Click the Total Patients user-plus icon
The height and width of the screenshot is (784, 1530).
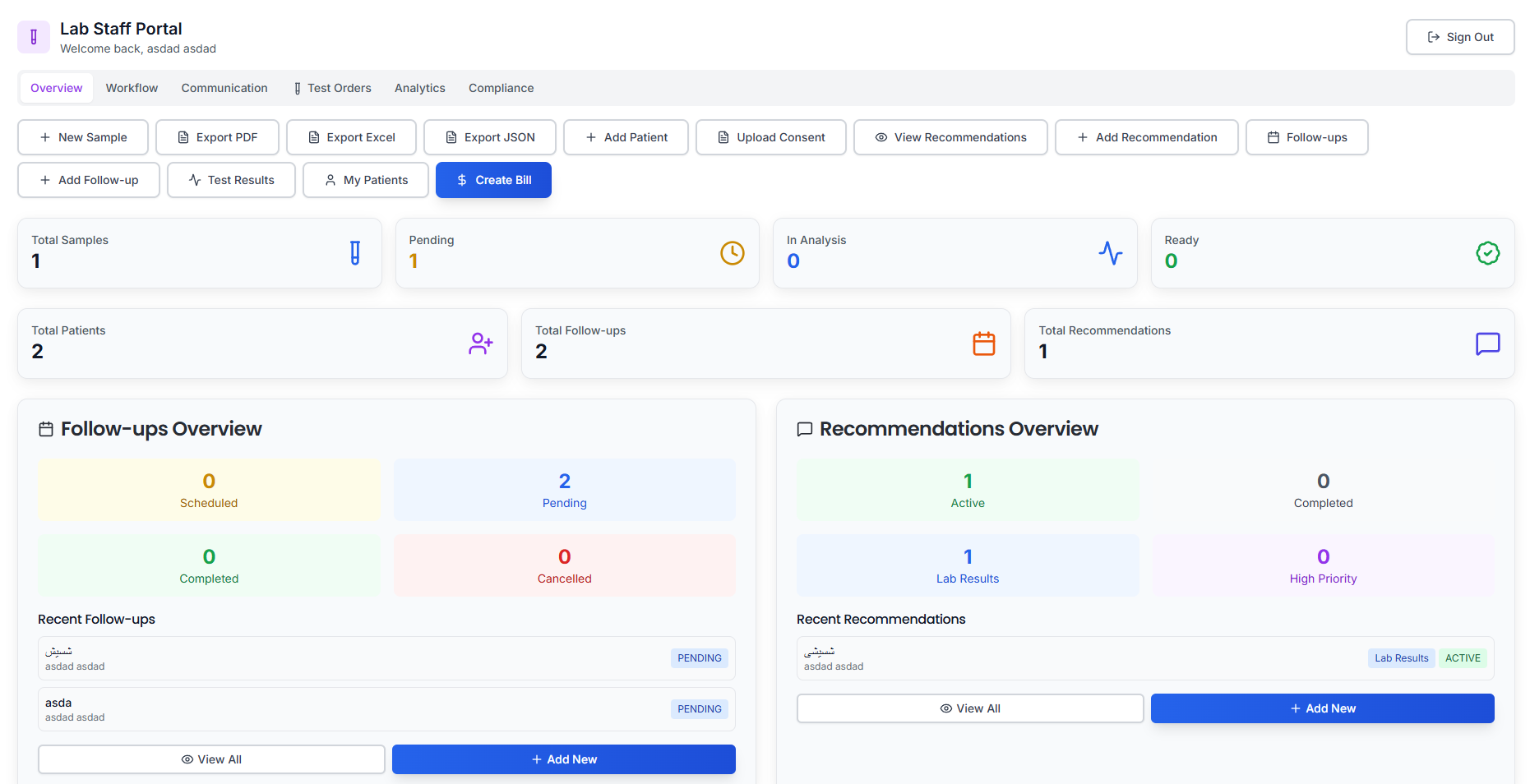(480, 344)
